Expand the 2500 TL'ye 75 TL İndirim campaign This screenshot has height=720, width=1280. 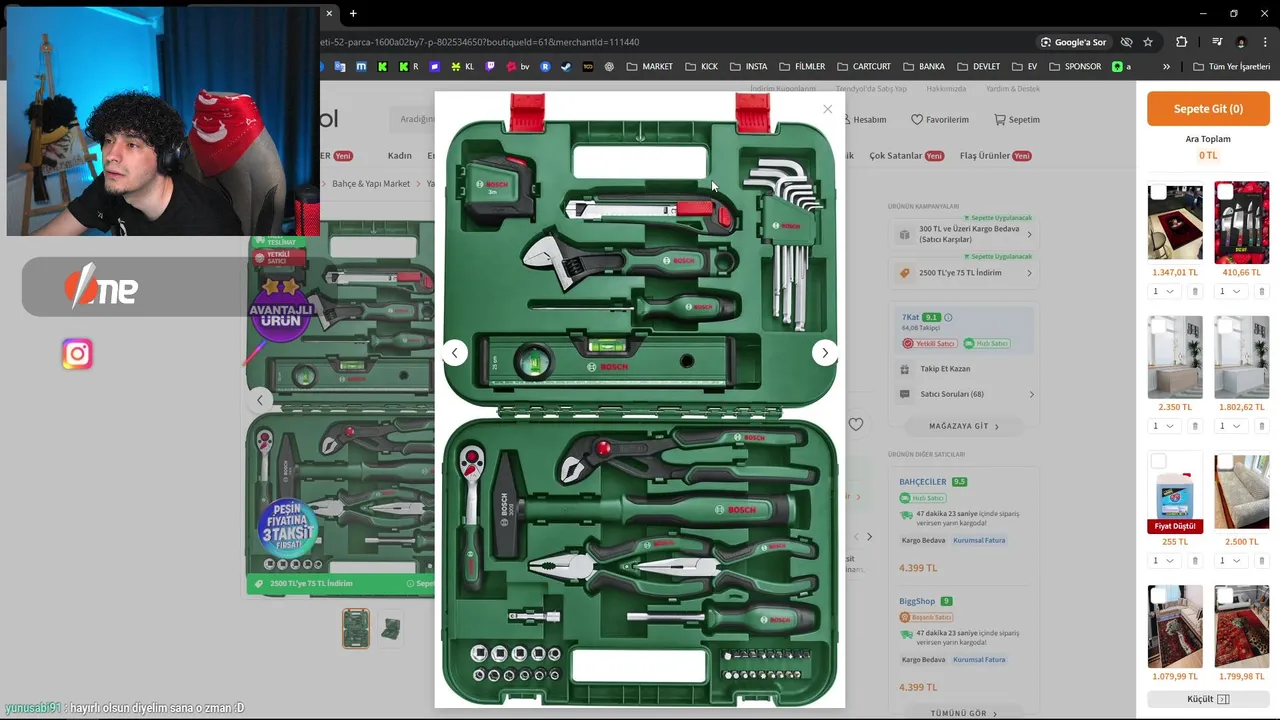click(x=965, y=273)
